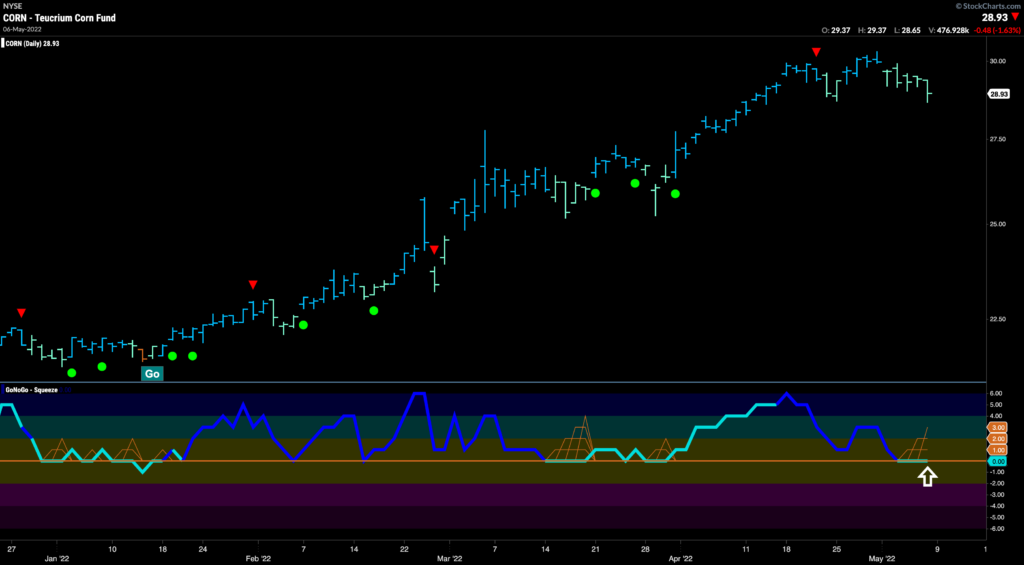Click the 'GoNoGo - Squeeze' indicator label
The image size is (1024, 565).
[x=31, y=389]
